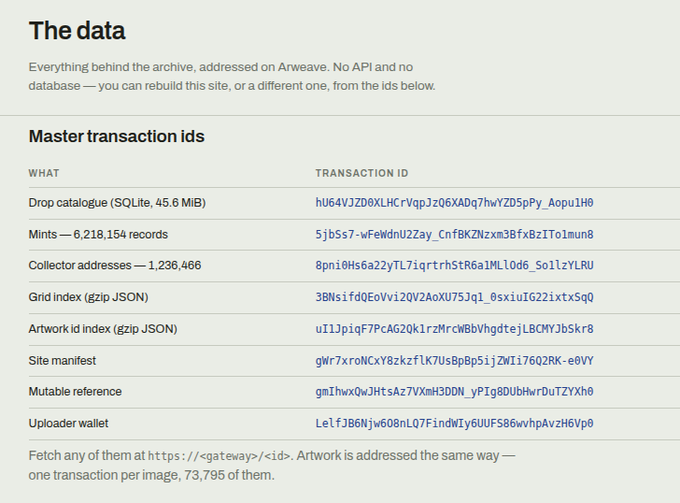Click the "Drop catalogue (SQLite, 45.6 MiB)" cell
680x503 pixels.
coord(117,203)
